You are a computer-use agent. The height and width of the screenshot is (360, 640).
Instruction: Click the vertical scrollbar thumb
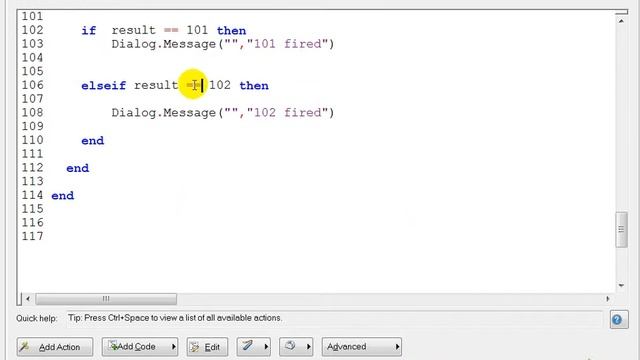pyautogui.click(x=621, y=229)
